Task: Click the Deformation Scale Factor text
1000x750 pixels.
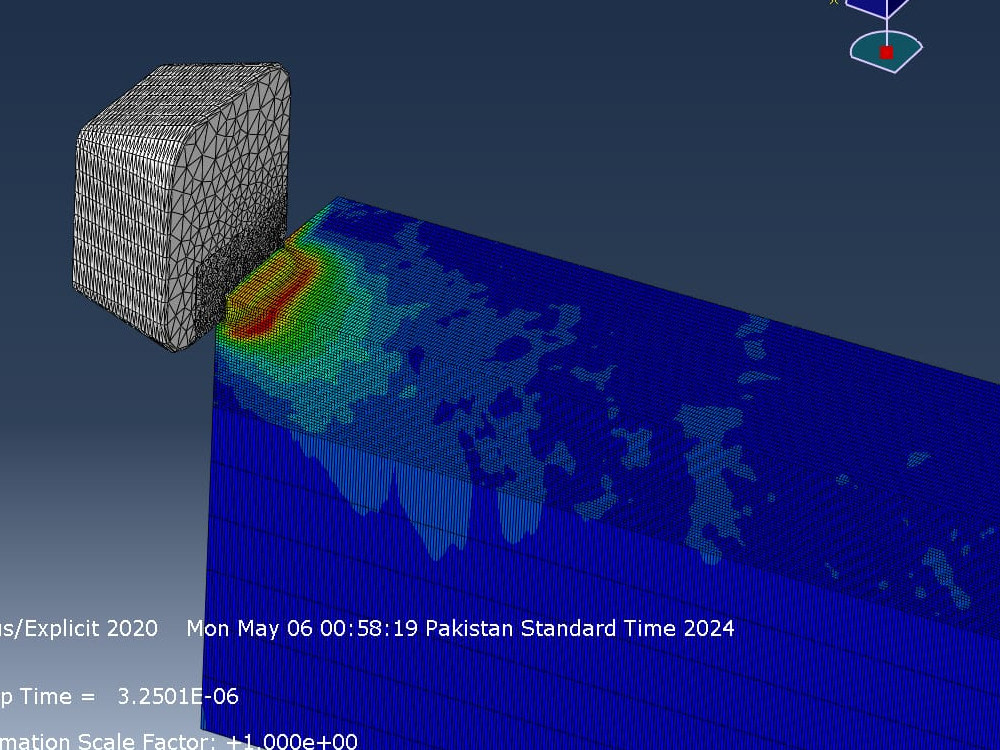Action: pyautogui.click(x=110, y=742)
